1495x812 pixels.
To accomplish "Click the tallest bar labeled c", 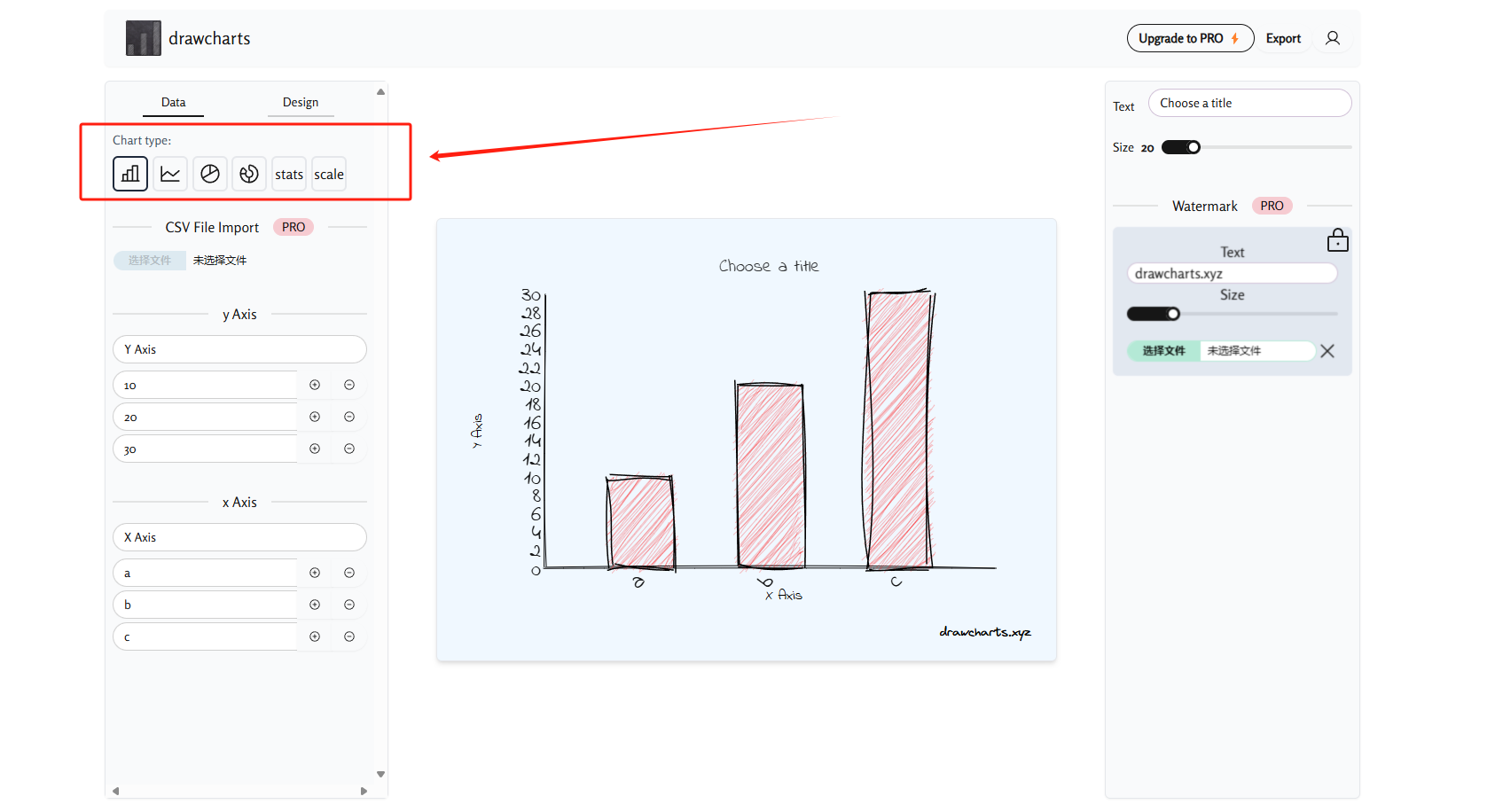I will (899, 429).
